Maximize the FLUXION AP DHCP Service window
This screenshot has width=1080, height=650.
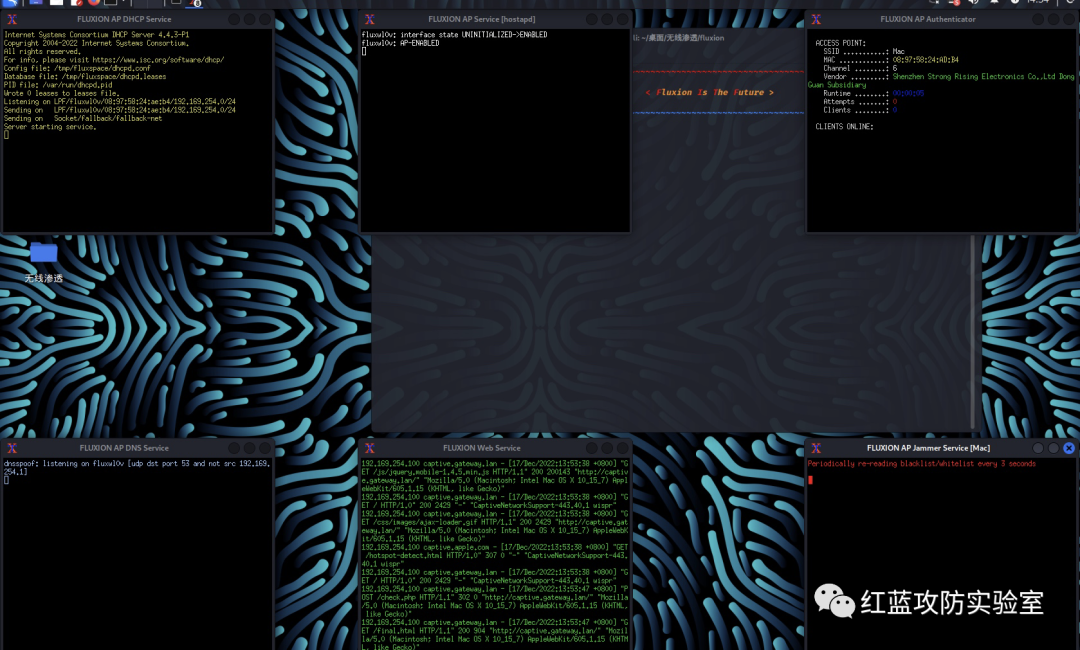tap(249, 19)
